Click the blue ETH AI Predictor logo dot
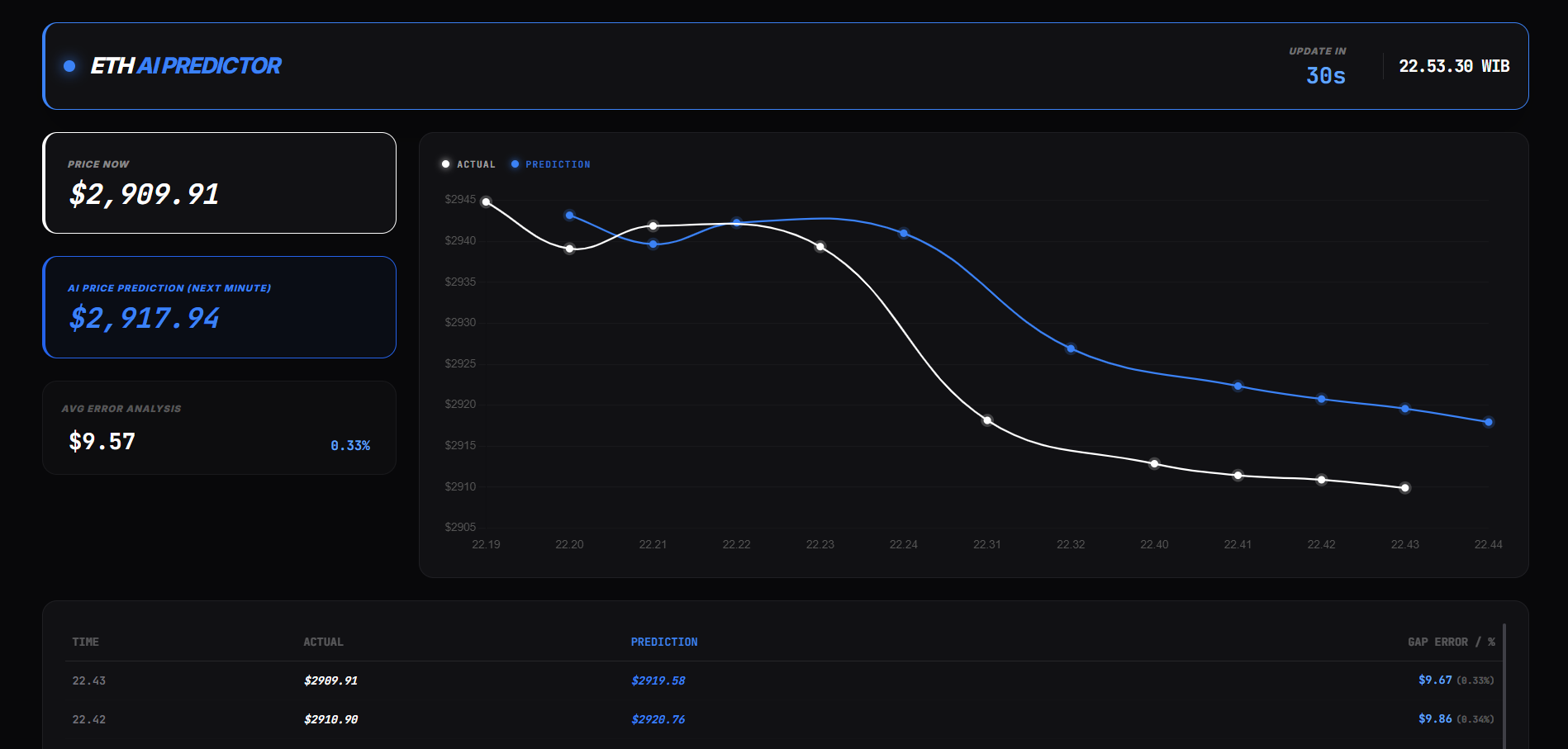 pyautogui.click(x=70, y=65)
